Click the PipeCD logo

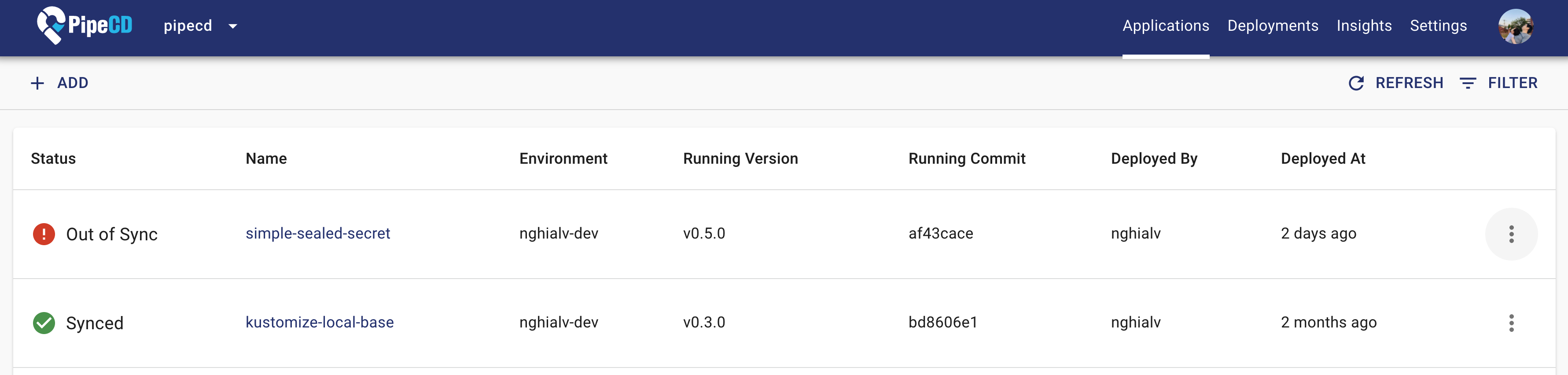pos(84,26)
